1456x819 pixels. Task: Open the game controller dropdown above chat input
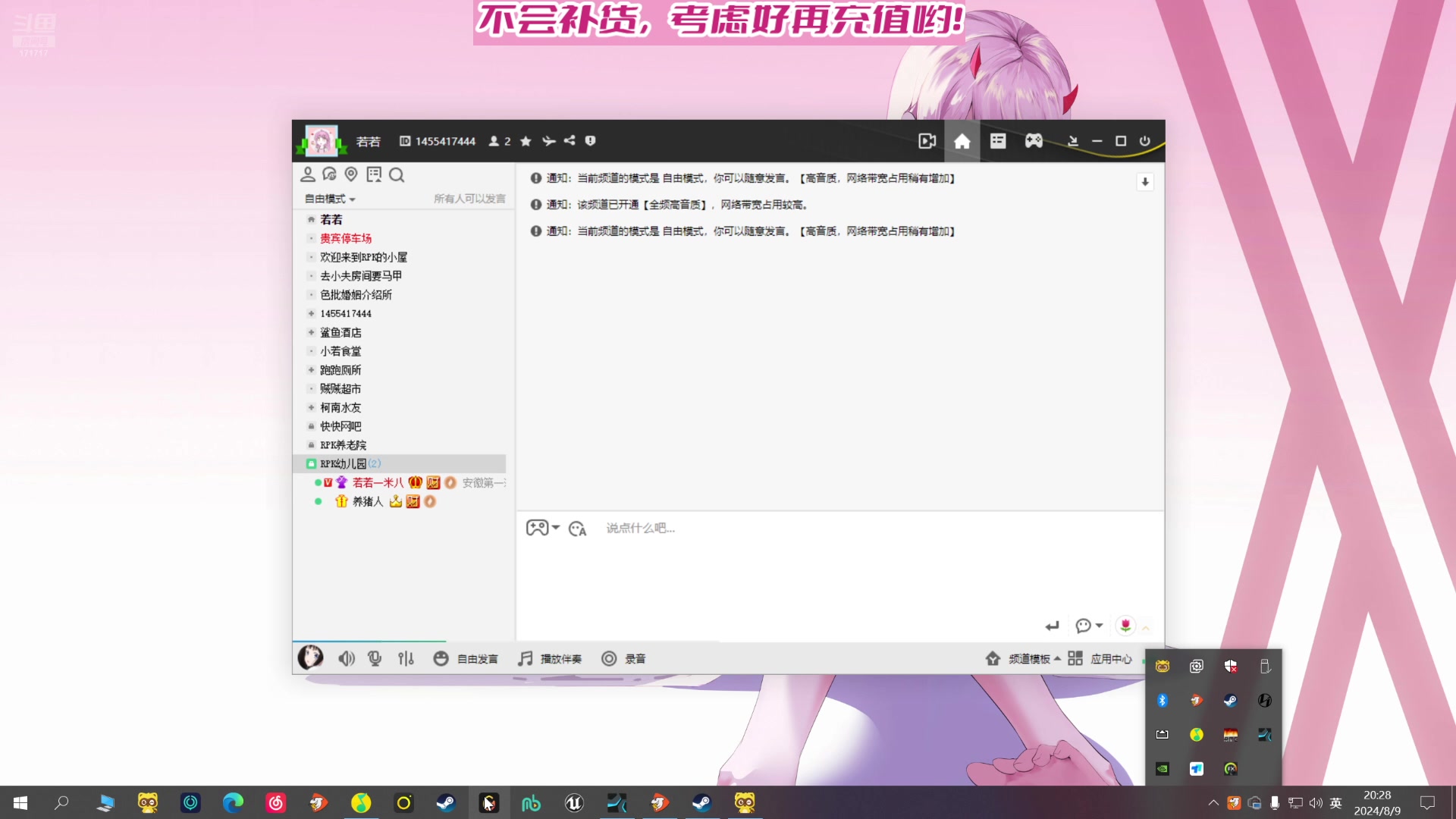click(x=543, y=528)
